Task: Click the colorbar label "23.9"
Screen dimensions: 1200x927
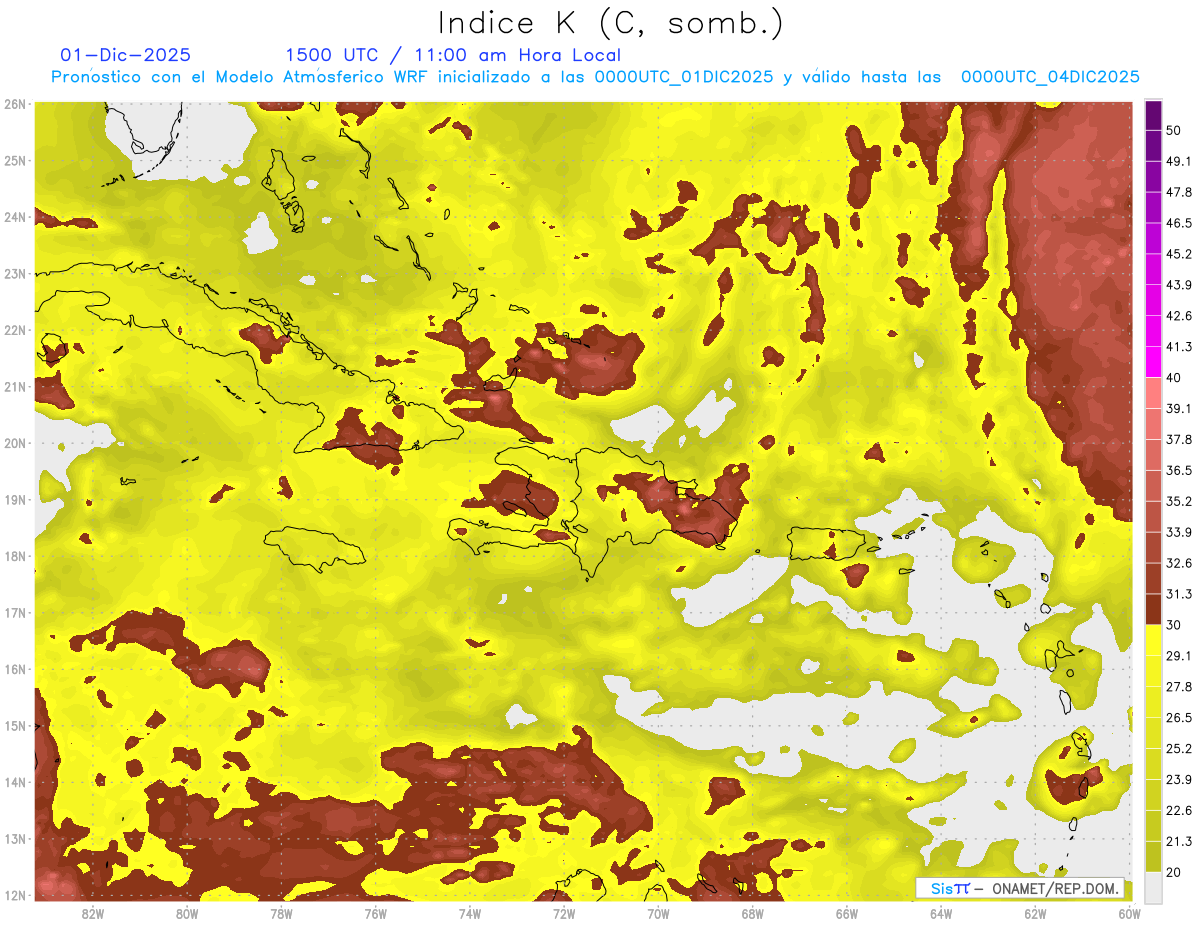Action: click(1179, 780)
